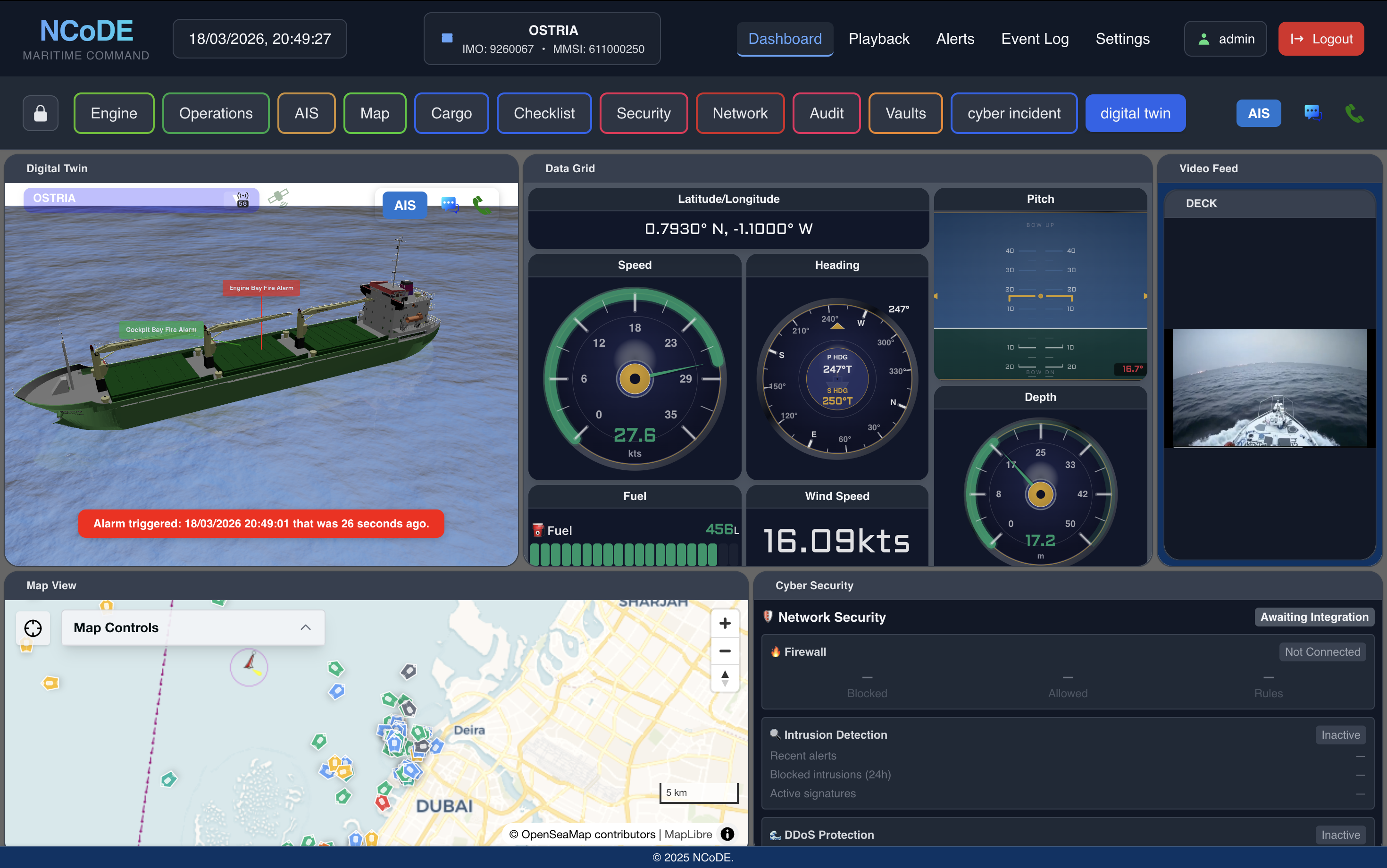This screenshot has height=868, width=1387.
Task: Click the map zoom-in control
Action: point(725,624)
